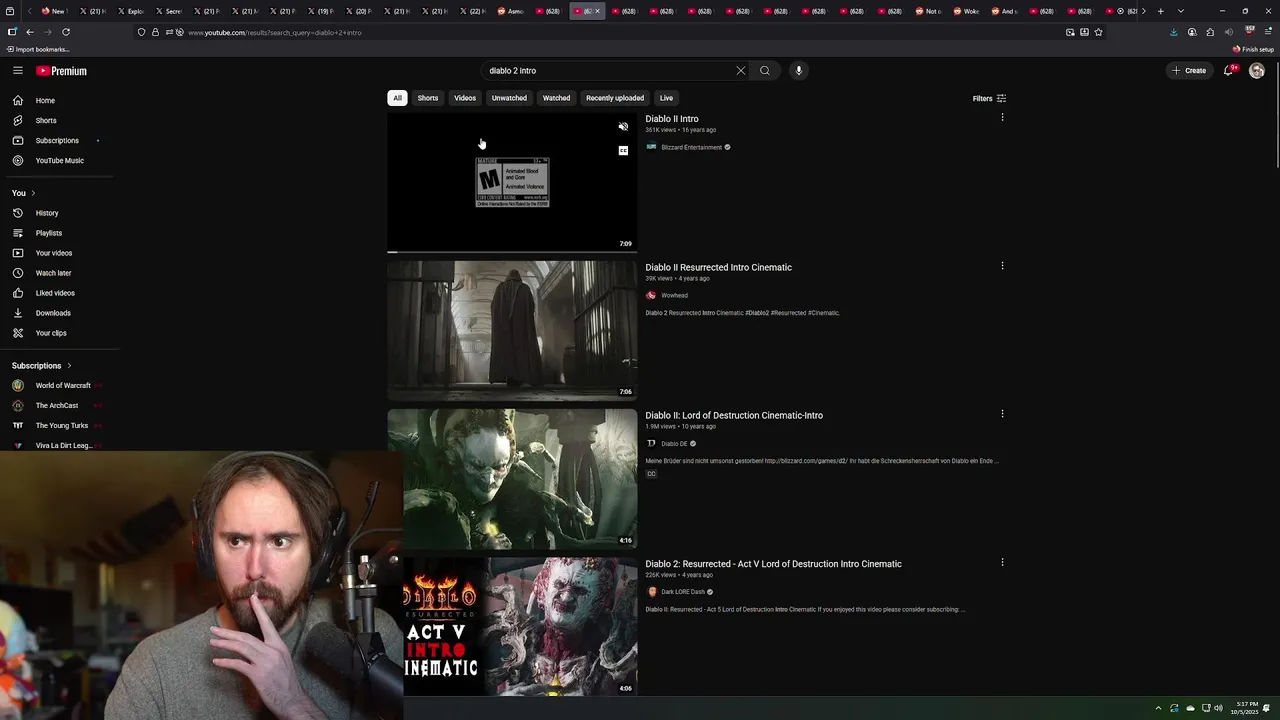Bookmark this page with the star icon
The image size is (1280, 720).
pos(1098,32)
